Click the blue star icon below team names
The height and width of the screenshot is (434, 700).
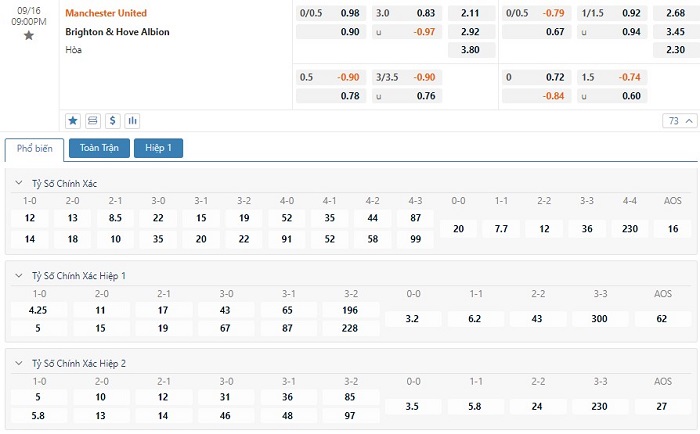point(73,121)
